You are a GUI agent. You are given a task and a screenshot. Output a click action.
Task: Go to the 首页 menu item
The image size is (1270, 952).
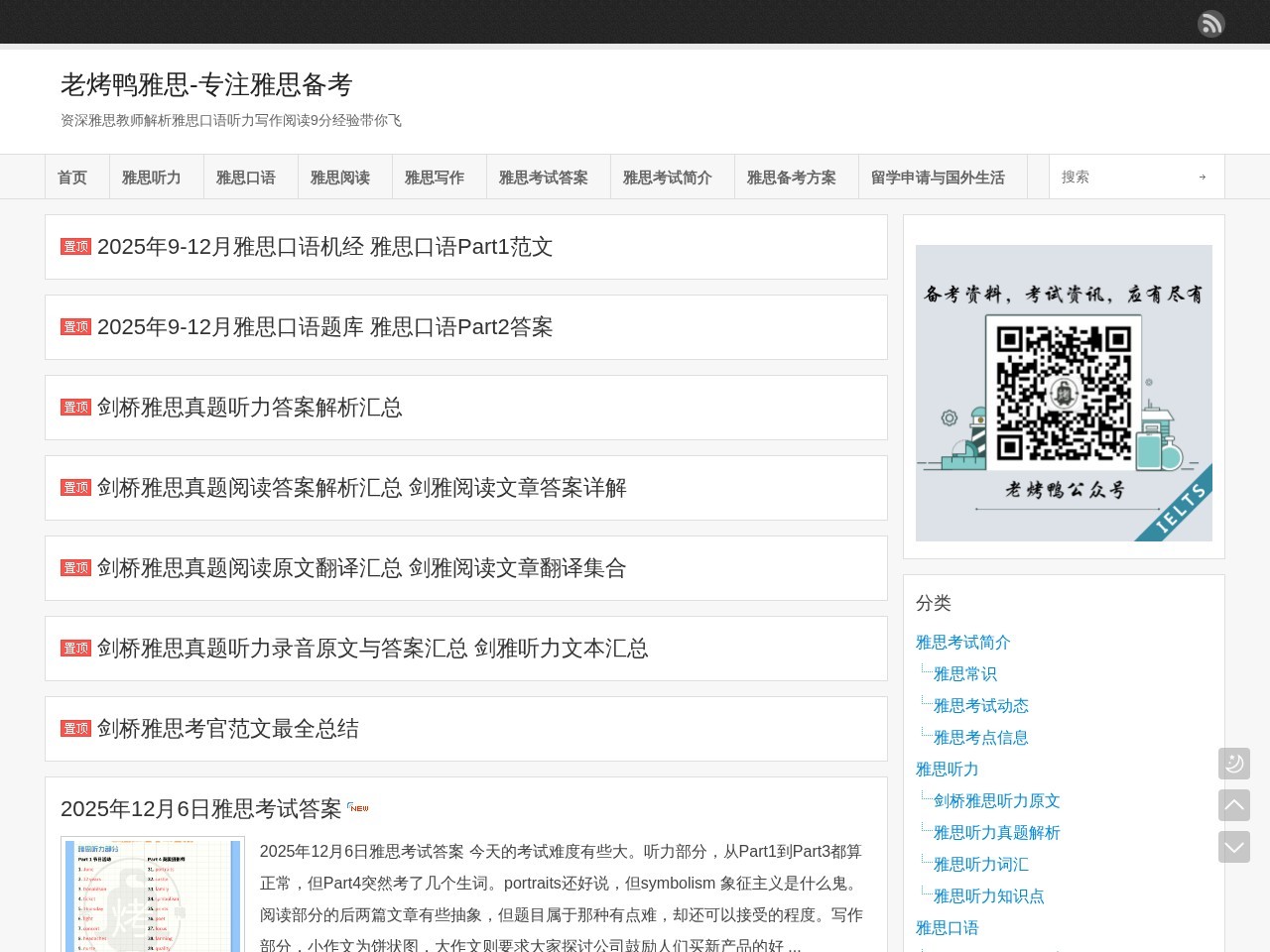click(x=72, y=178)
